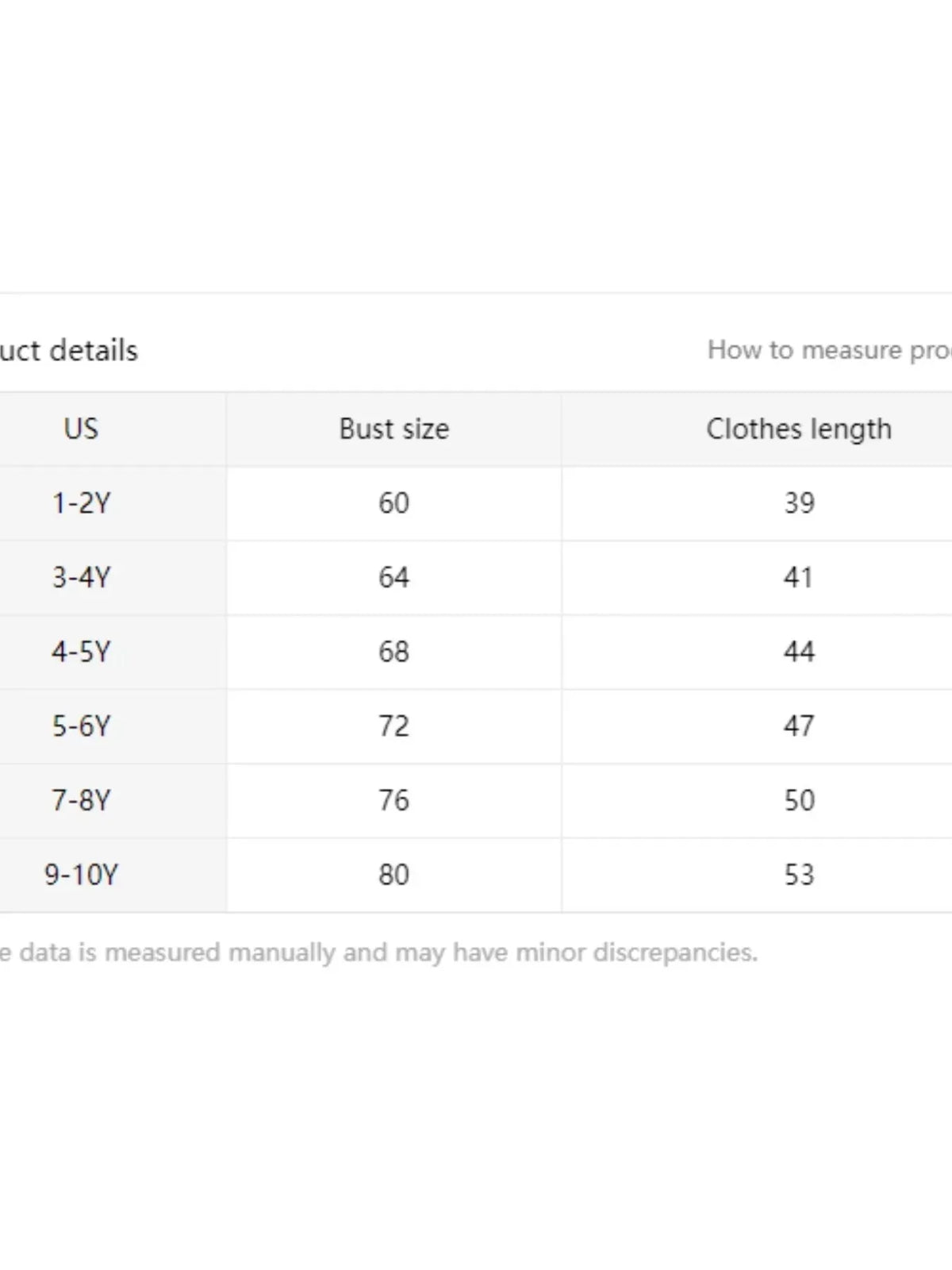This screenshot has height=1270, width=952.
Task: Click bust size value 64
Action: click(x=393, y=578)
